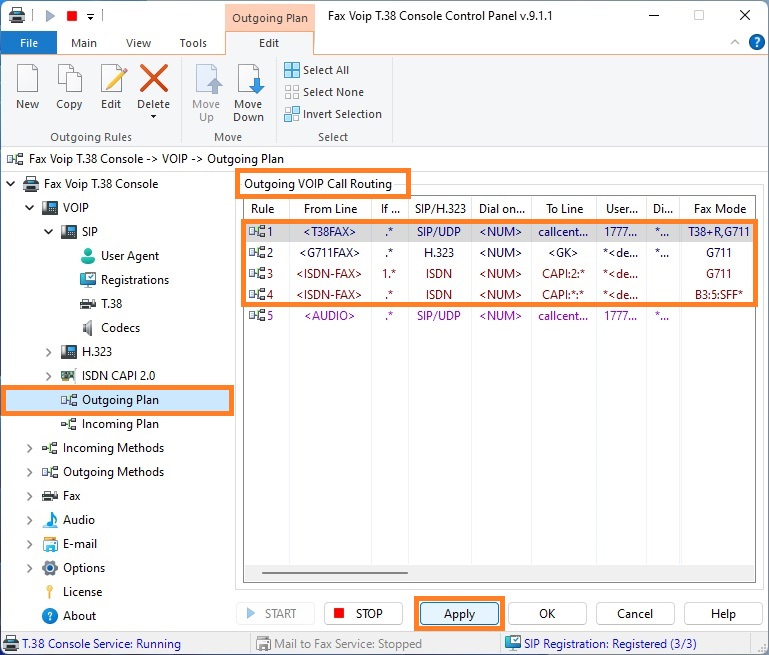Collapse the Fax Voip T.38 Console root node
The image size is (769, 655).
10,184
